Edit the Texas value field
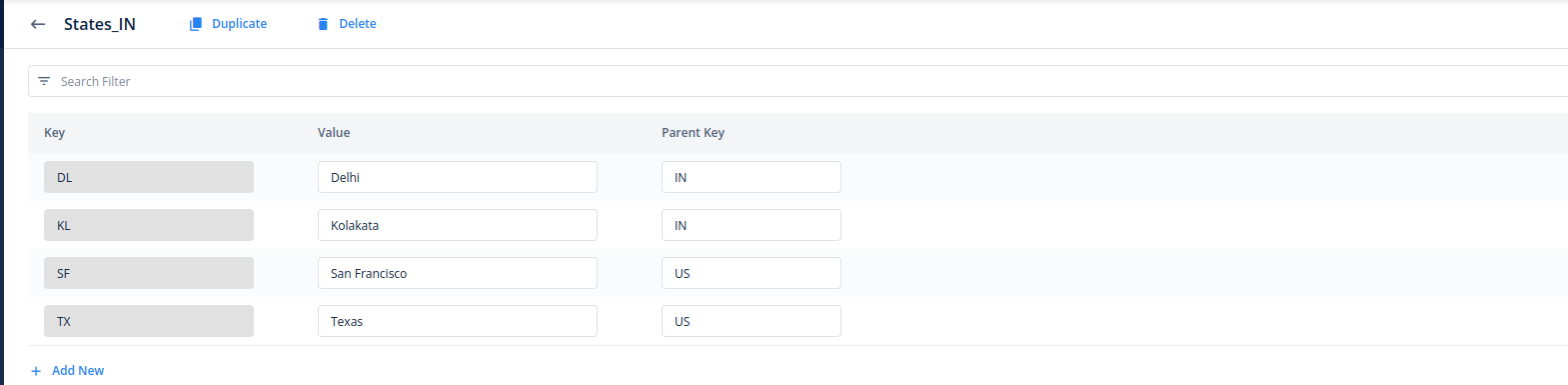This screenshot has height=385, width=1568. (458, 321)
